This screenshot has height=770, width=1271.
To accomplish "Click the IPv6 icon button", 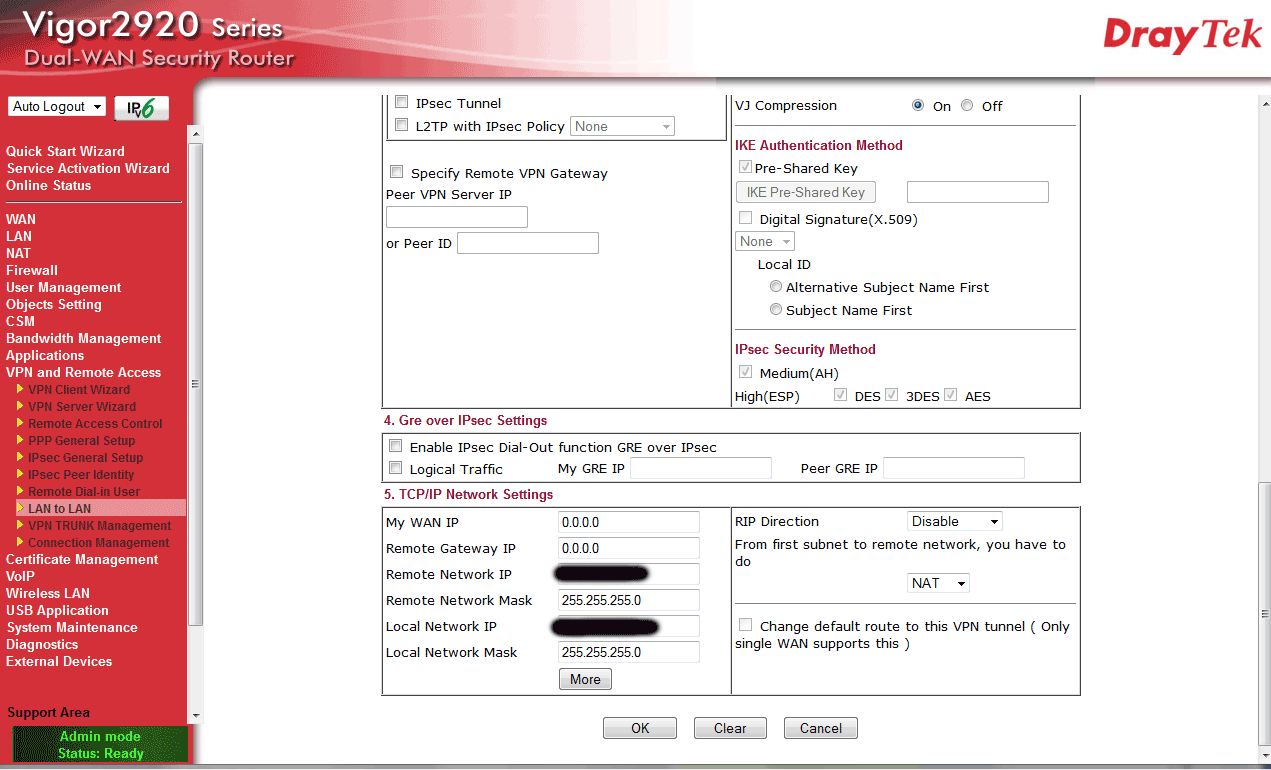I will (142, 108).
